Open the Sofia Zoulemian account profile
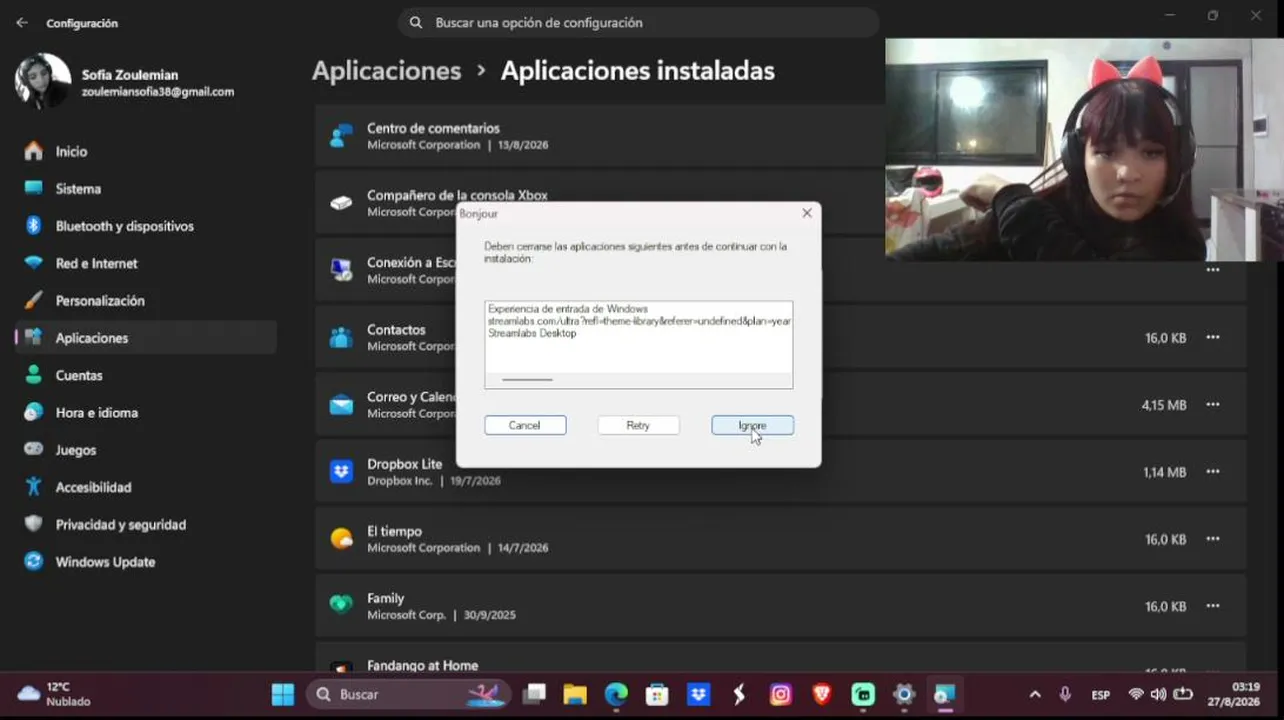Viewport: 1284px width, 720px height. tap(125, 82)
